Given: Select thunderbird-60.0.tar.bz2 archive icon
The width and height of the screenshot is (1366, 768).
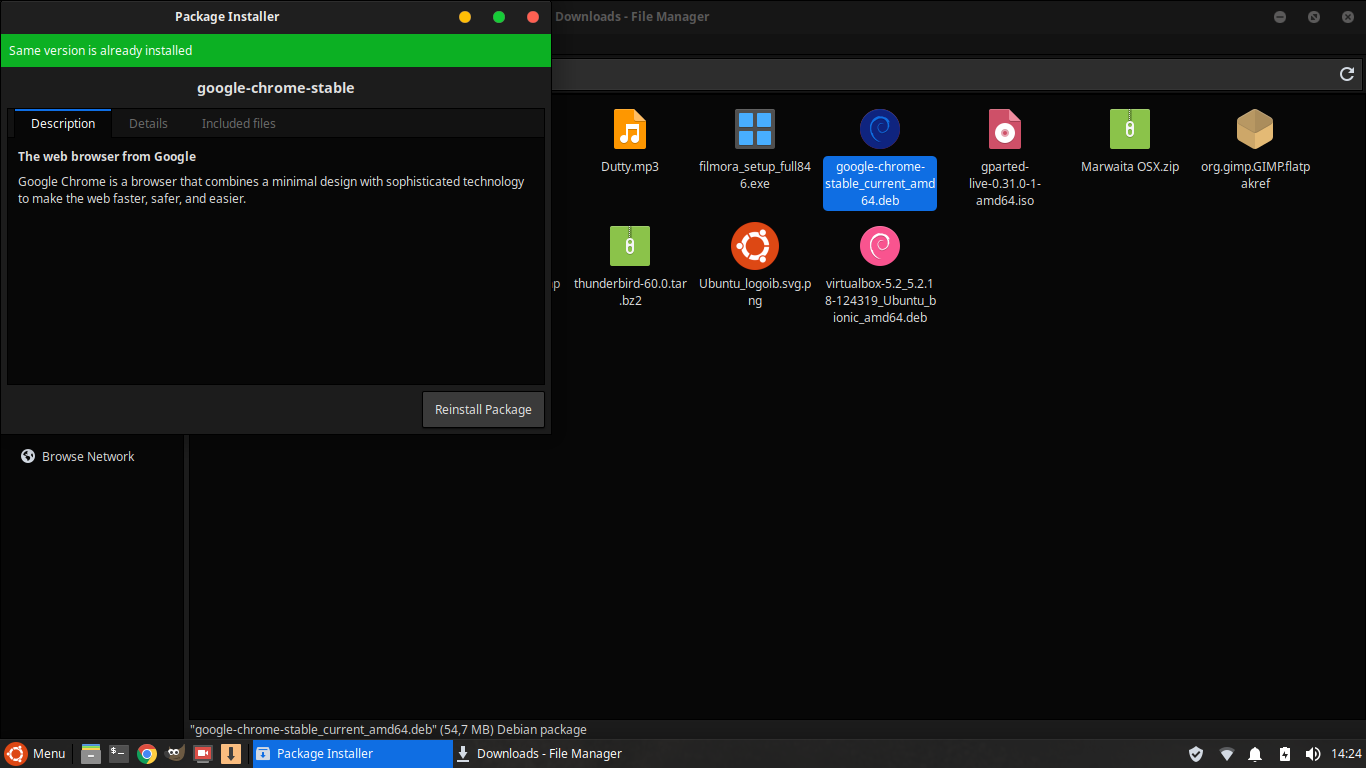Looking at the screenshot, I should 629,246.
